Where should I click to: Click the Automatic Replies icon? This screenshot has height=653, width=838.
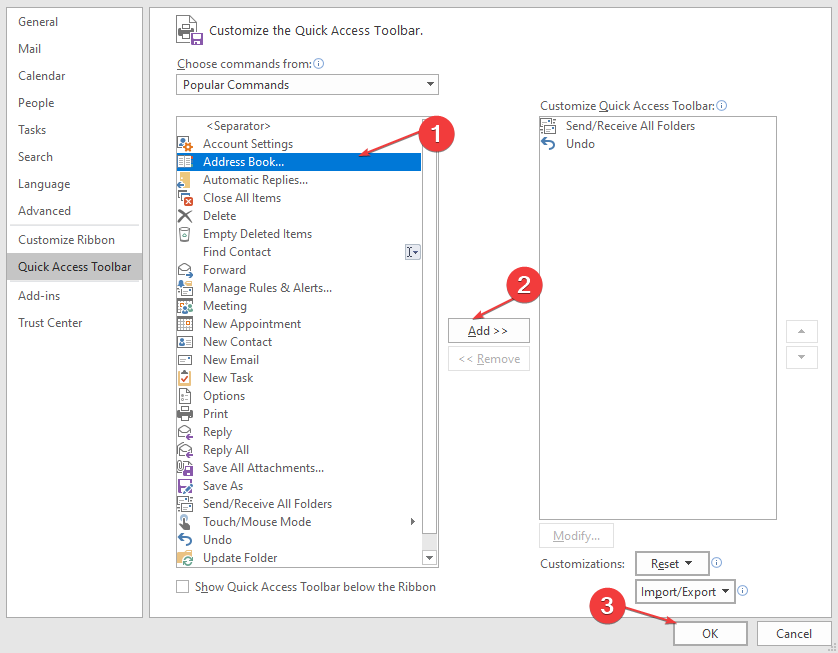(x=184, y=180)
